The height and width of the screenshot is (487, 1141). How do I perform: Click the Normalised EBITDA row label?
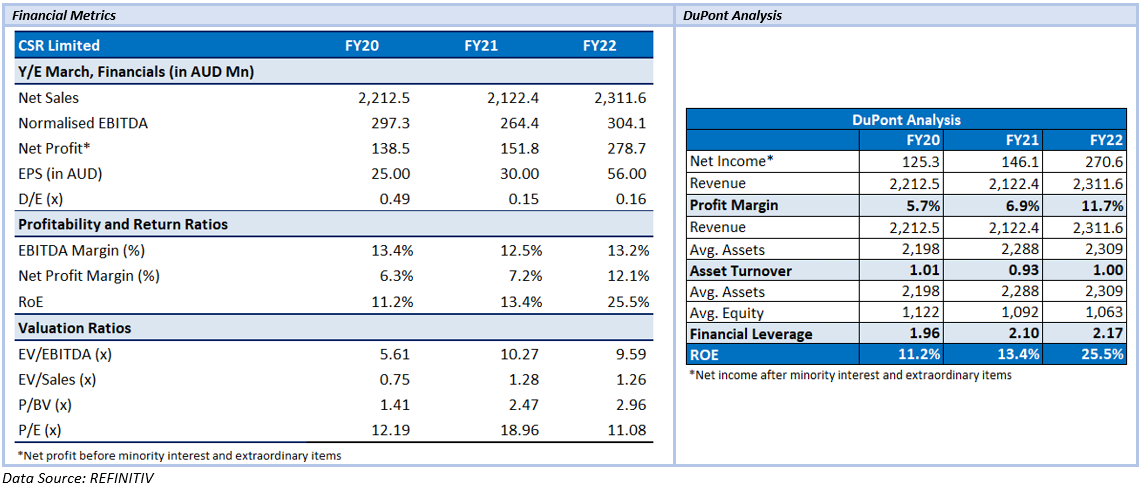coord(82,122)
